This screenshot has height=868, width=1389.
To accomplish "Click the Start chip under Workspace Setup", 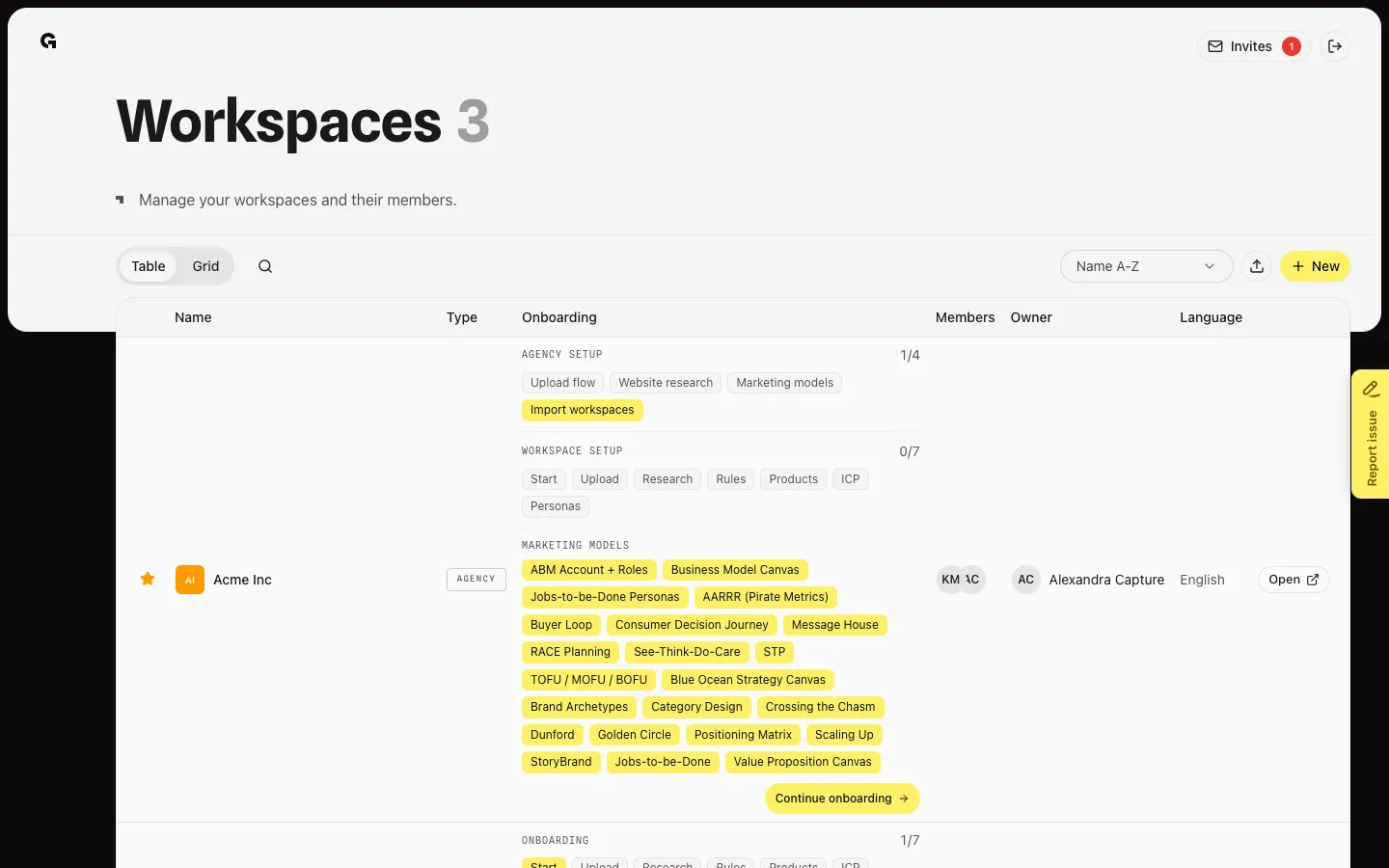I will [544, 479].
